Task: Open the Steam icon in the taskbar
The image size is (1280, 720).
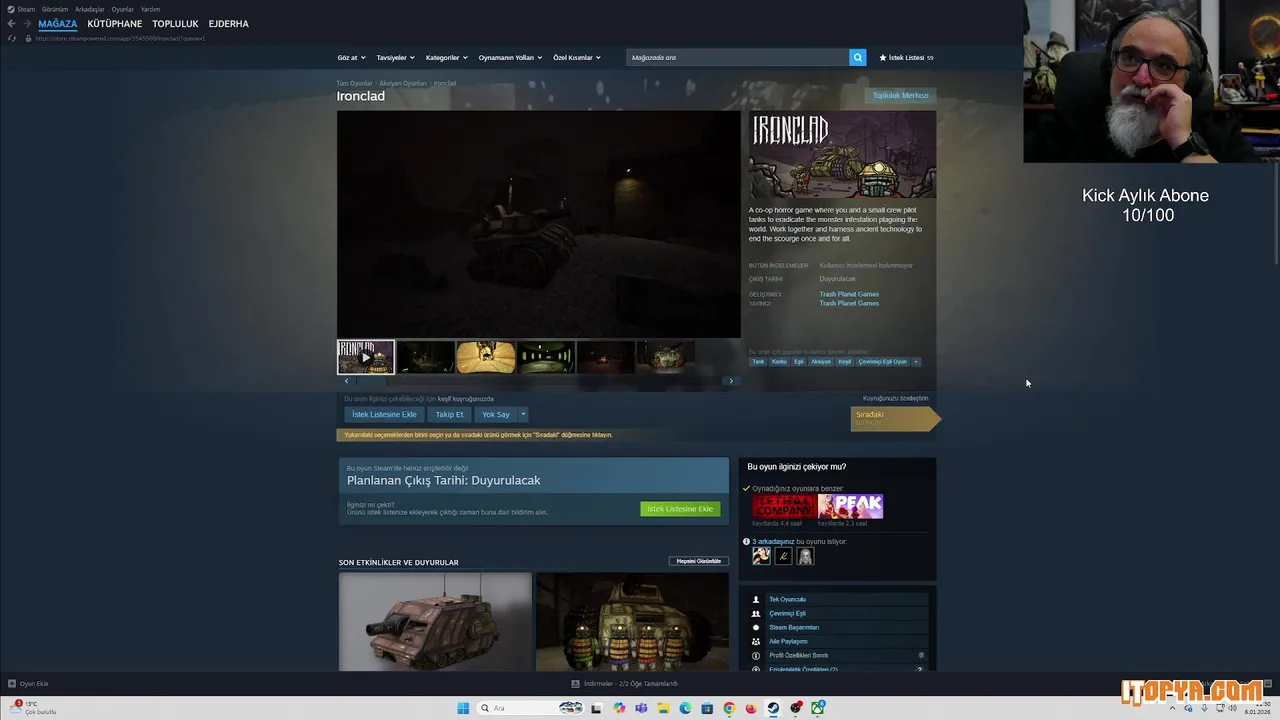Action: [773, 708]
